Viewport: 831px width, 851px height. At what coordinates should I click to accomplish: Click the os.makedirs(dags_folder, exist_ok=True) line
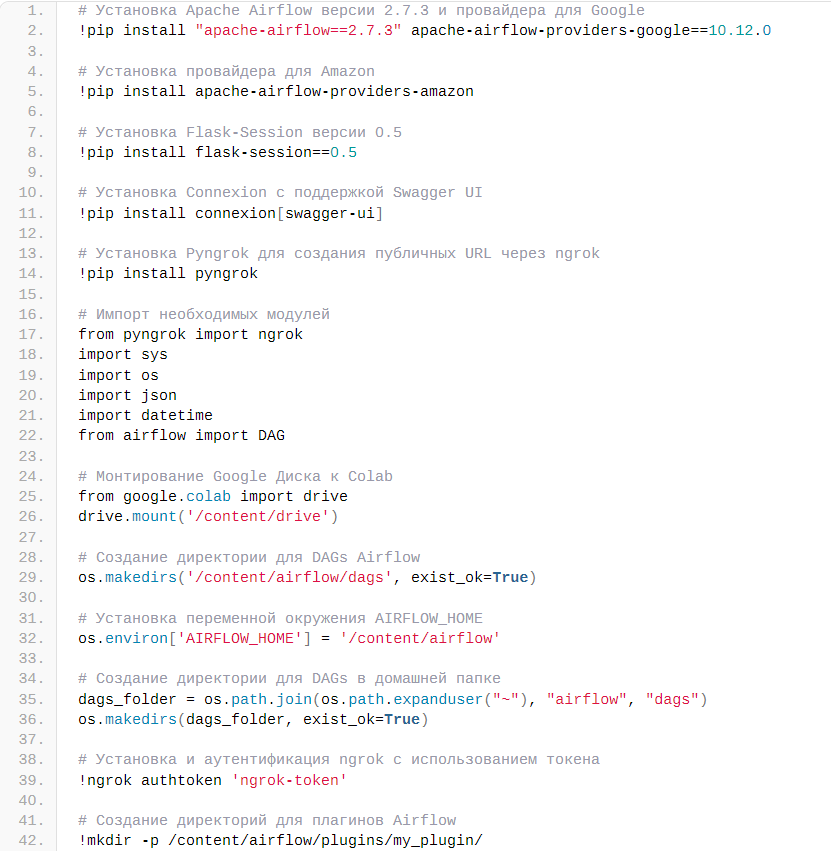(253, 720)
